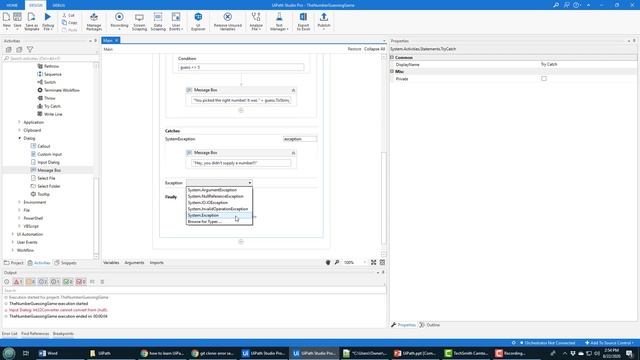This screenshot has width=640, height=360.
Task: Click the fit to screen icon
Action: click(373, 262)
